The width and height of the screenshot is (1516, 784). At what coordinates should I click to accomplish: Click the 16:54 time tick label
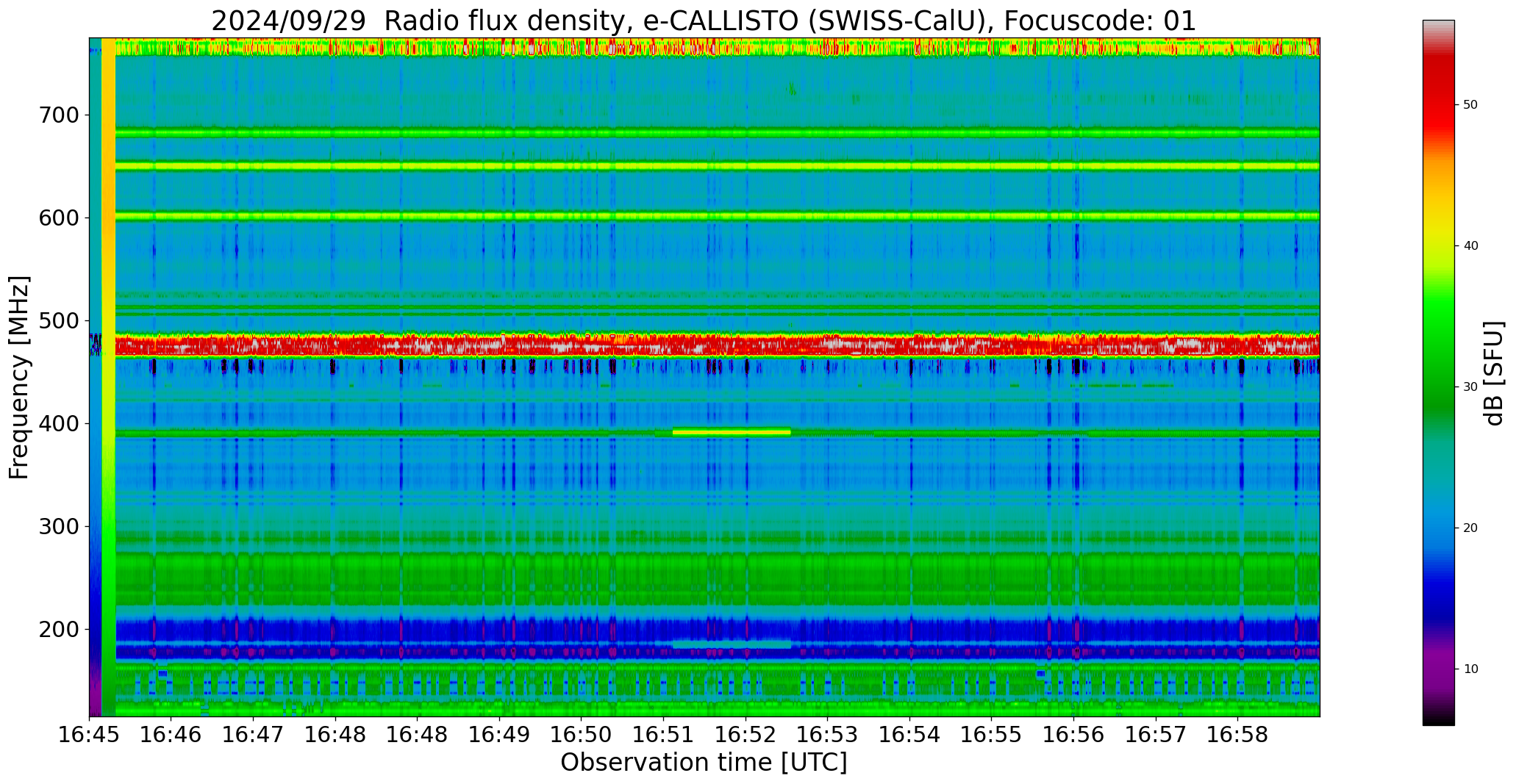909,735
